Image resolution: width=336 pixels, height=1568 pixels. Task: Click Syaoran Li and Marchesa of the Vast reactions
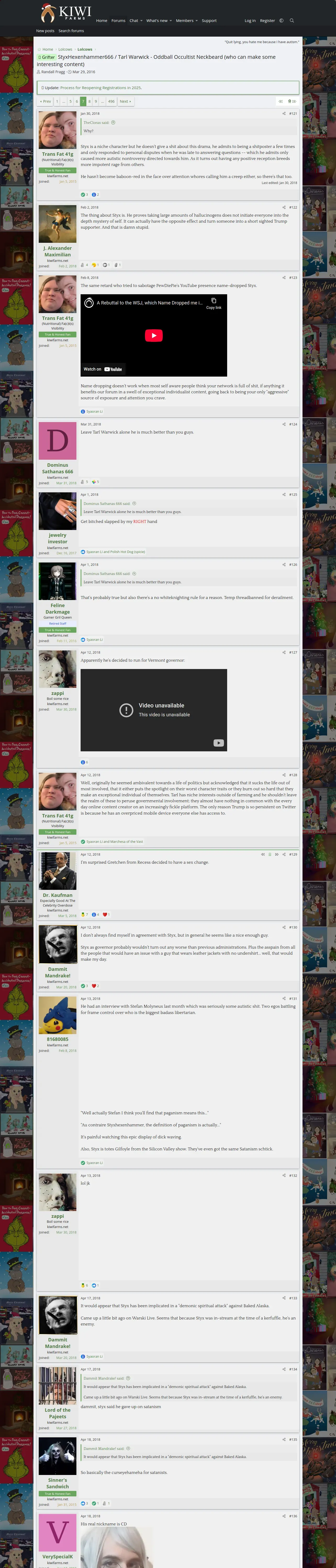(114, 842)
